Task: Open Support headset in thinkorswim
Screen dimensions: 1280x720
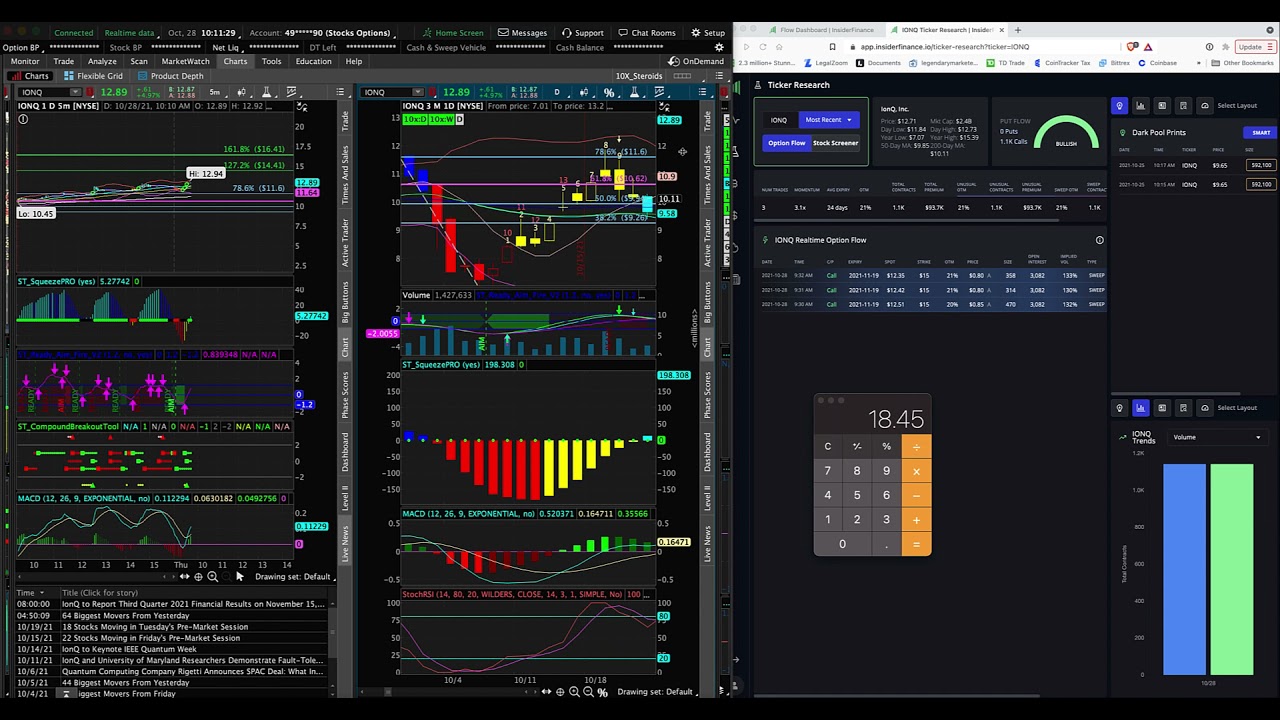Action: [582, 33]
